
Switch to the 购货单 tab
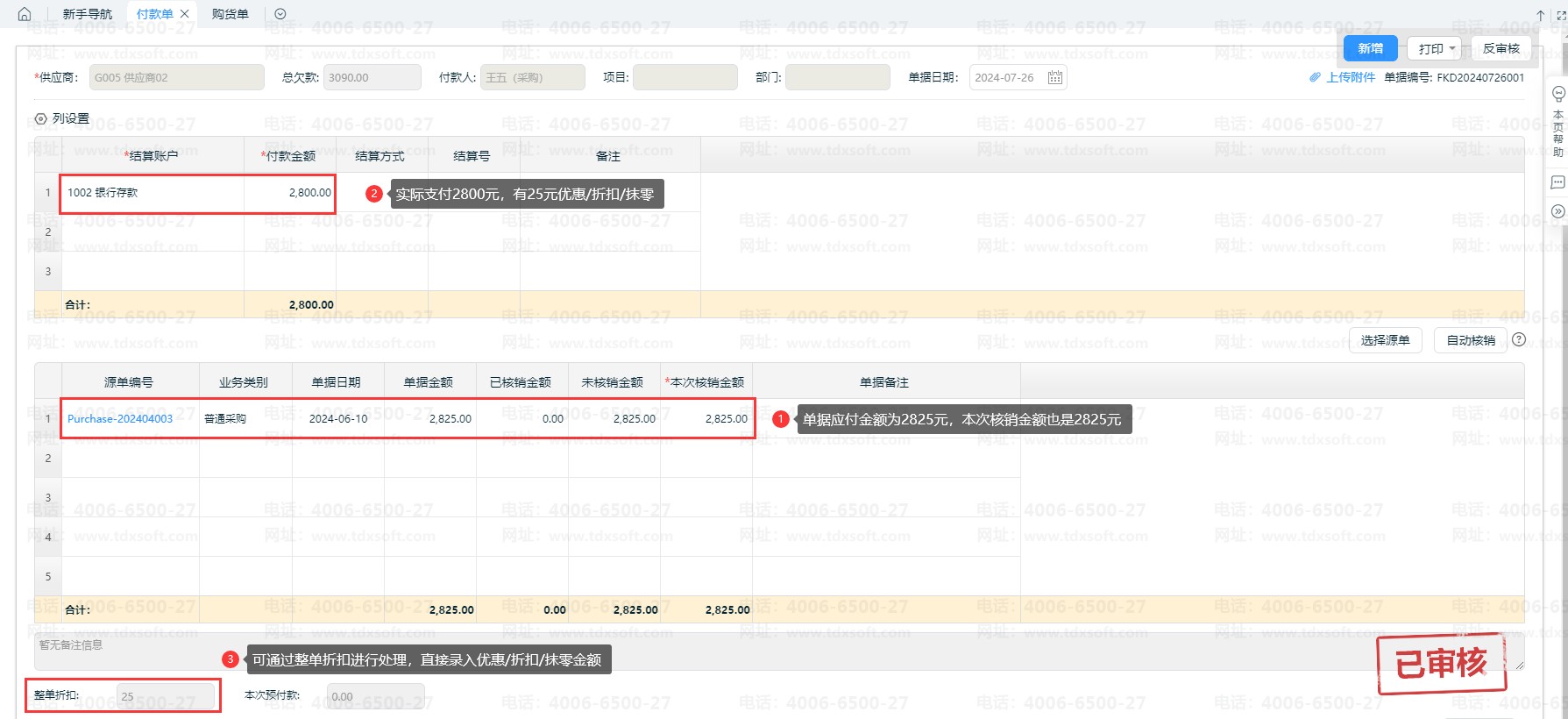click(x=231, y=14)
